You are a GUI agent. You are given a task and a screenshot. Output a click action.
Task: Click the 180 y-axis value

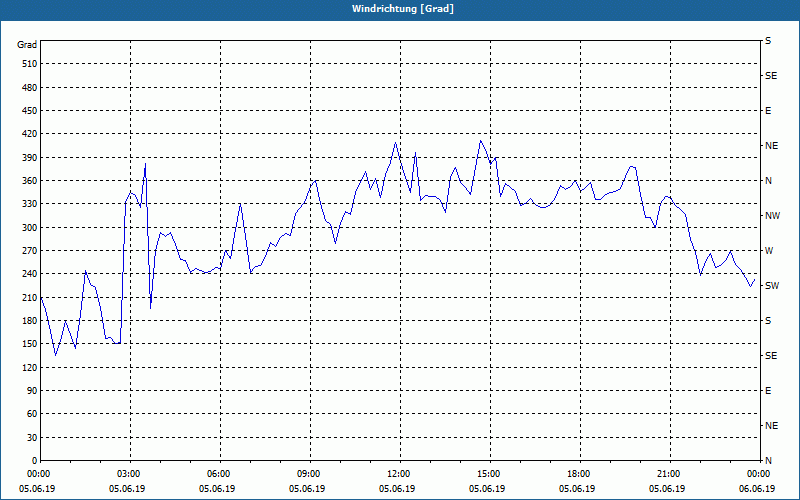(30, 321)
